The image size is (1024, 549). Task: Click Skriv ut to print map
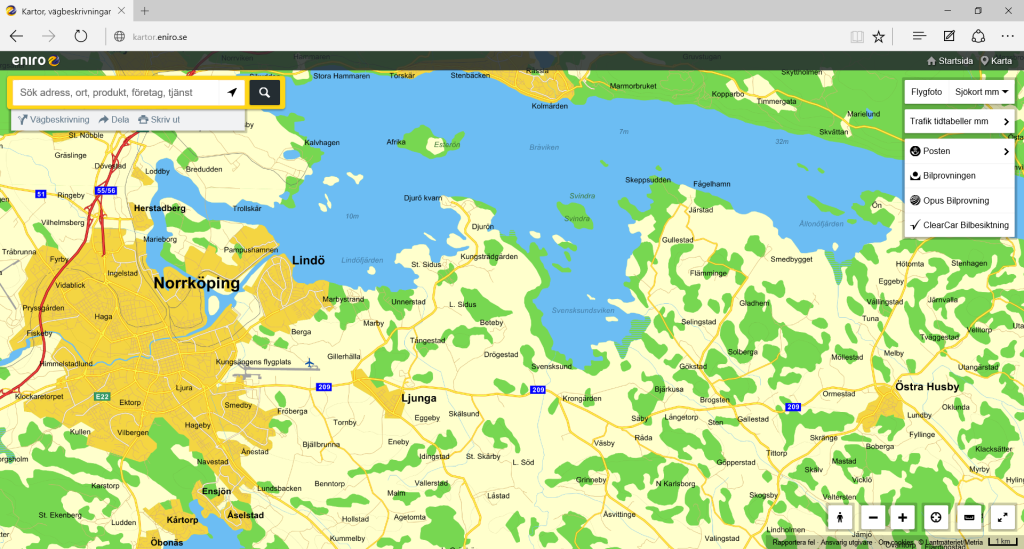coord(159,119)
